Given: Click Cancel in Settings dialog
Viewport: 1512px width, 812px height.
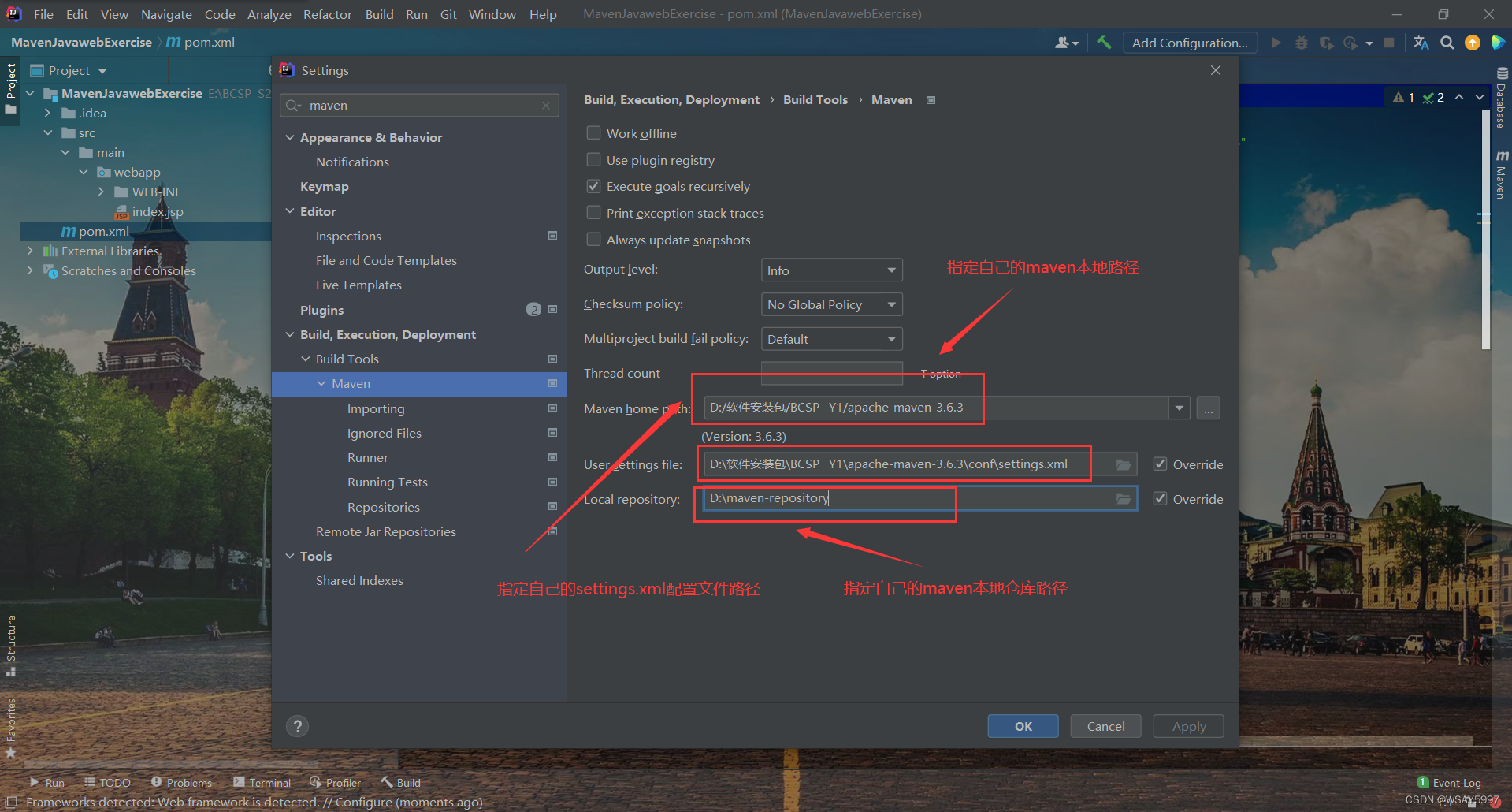Looking at the screenshot, I should (1105, 726).
